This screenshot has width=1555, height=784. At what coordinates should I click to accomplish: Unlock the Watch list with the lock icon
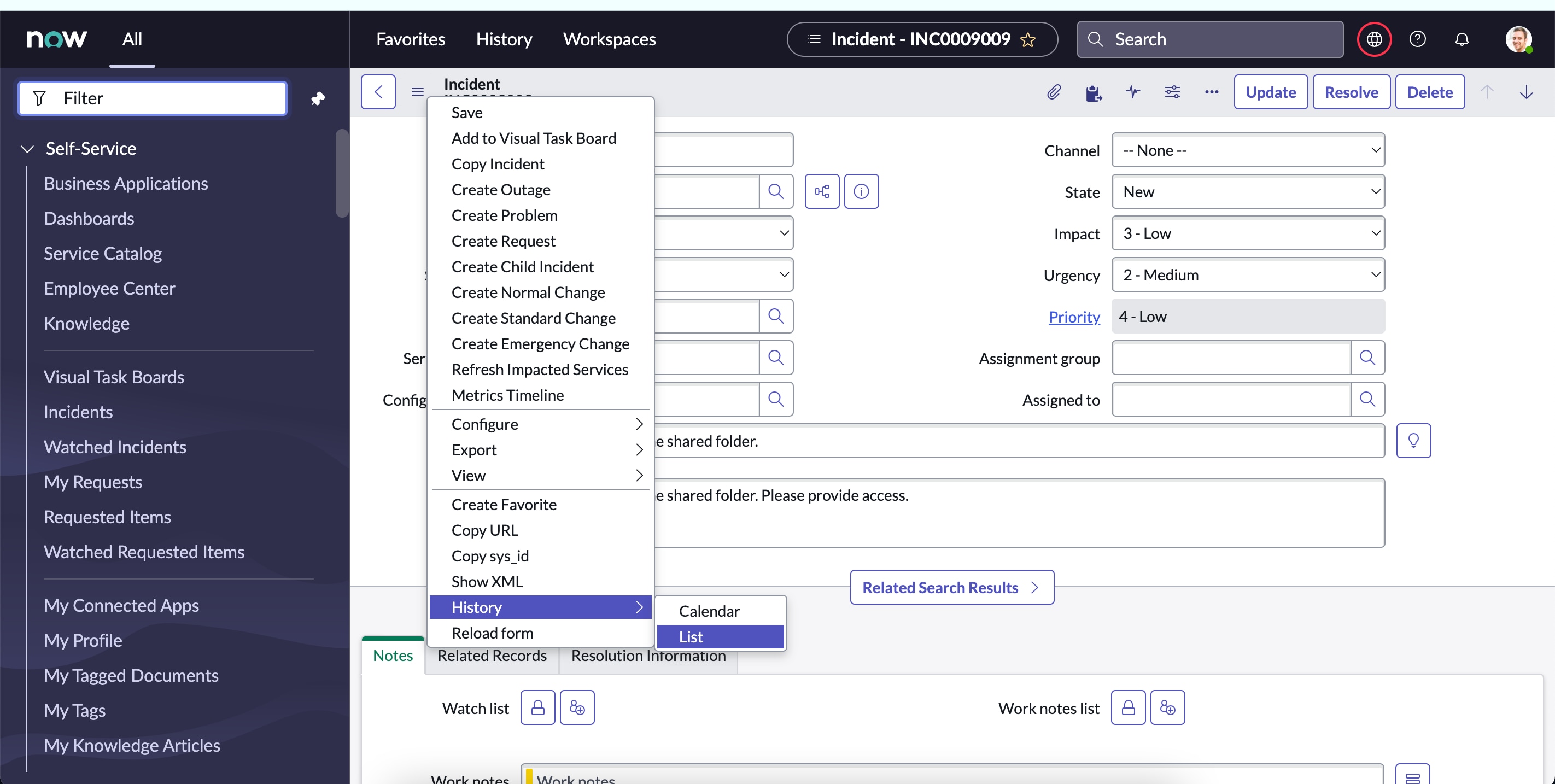click(537, 707)
